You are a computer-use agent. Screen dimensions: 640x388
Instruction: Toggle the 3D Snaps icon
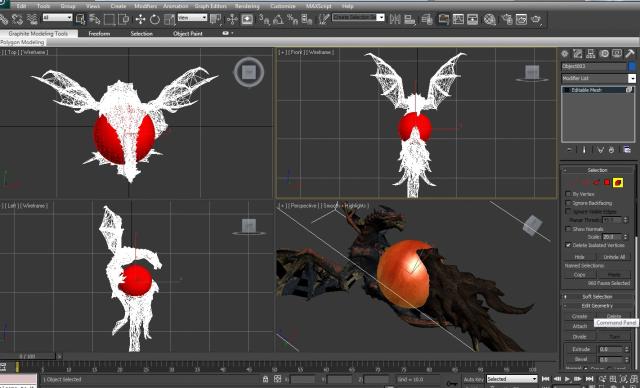(264, 19)
